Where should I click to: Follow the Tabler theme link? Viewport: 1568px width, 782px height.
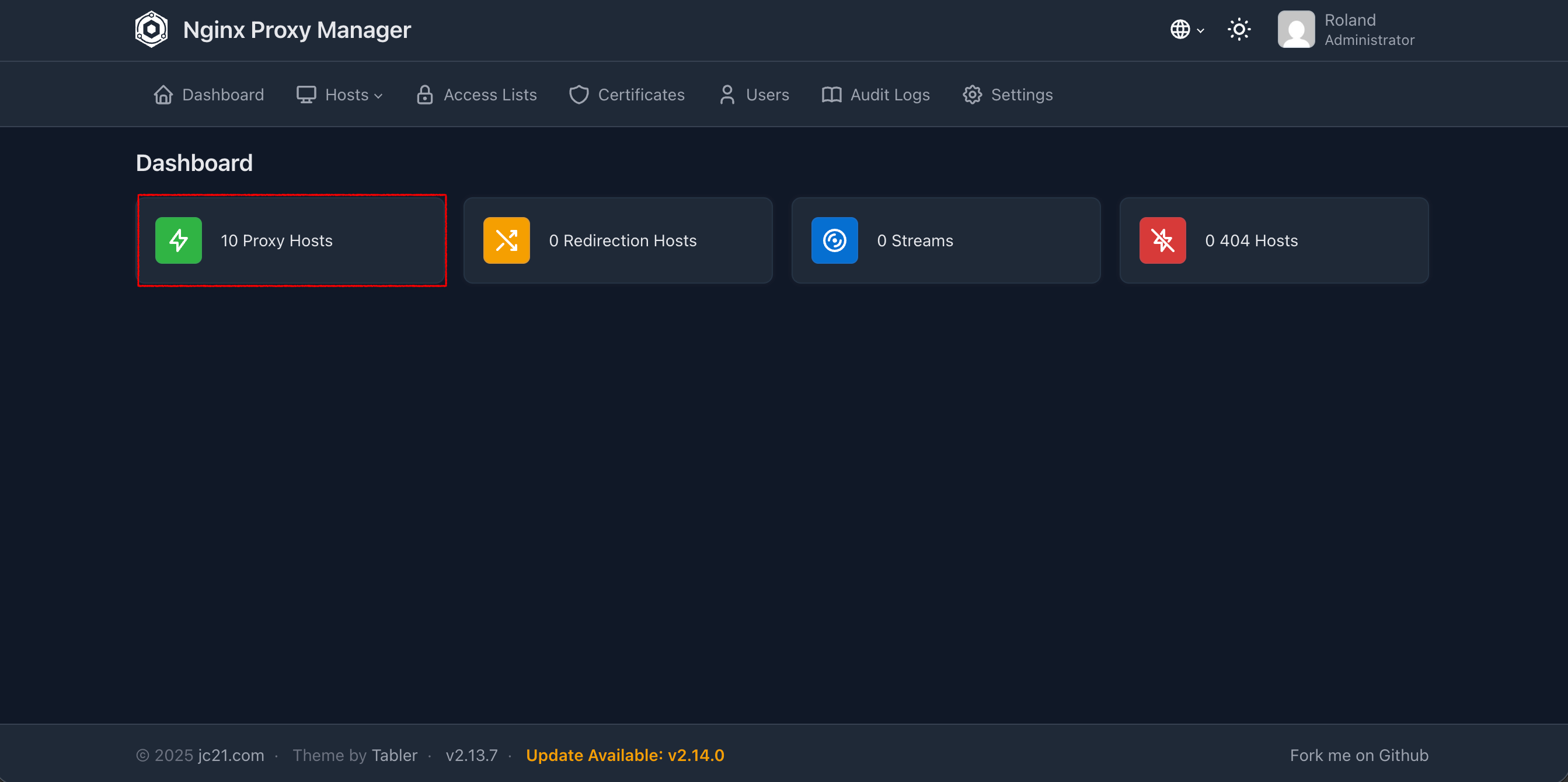395,755
